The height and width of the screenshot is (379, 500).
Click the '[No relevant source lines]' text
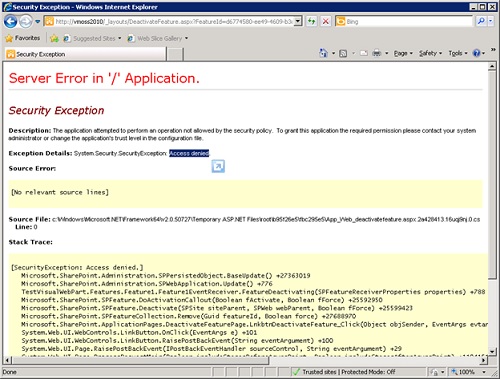point(60,192)
